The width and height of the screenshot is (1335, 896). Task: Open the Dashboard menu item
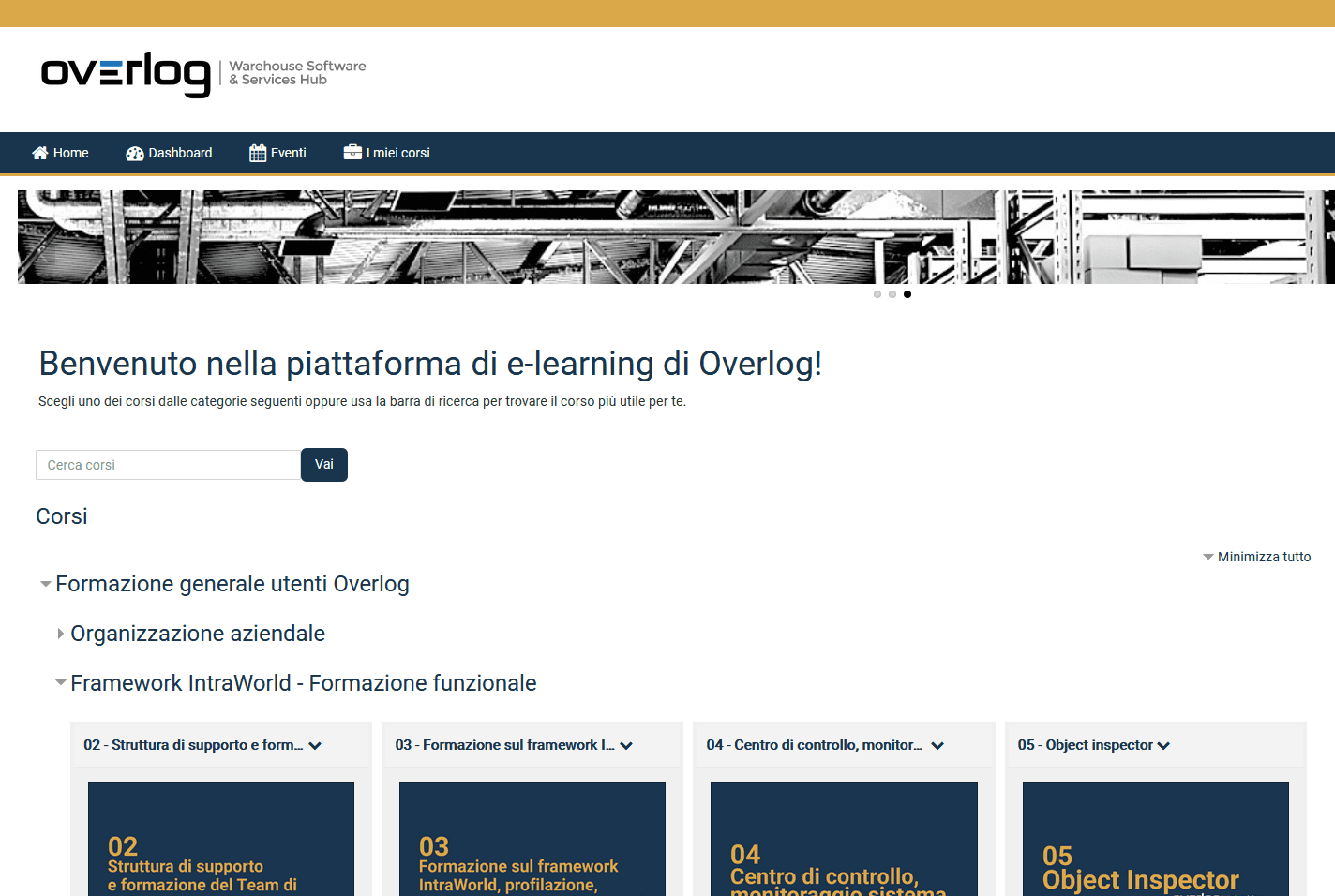(169, 153)
